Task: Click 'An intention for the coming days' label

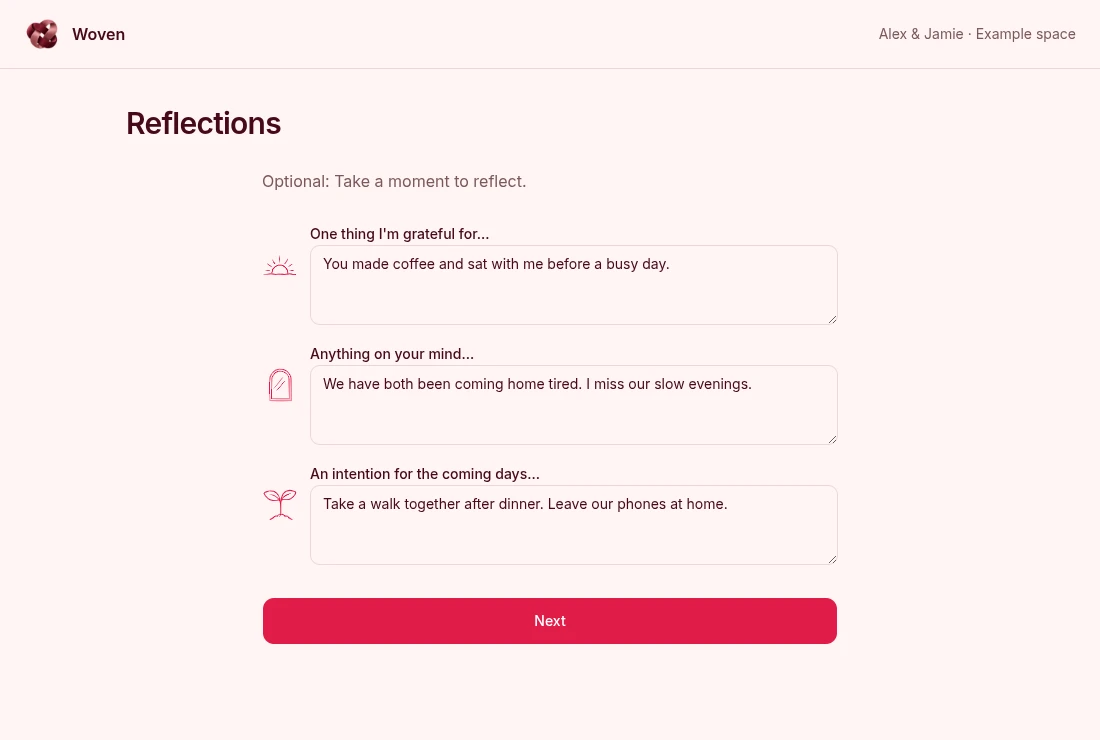Action: (424, 473)
